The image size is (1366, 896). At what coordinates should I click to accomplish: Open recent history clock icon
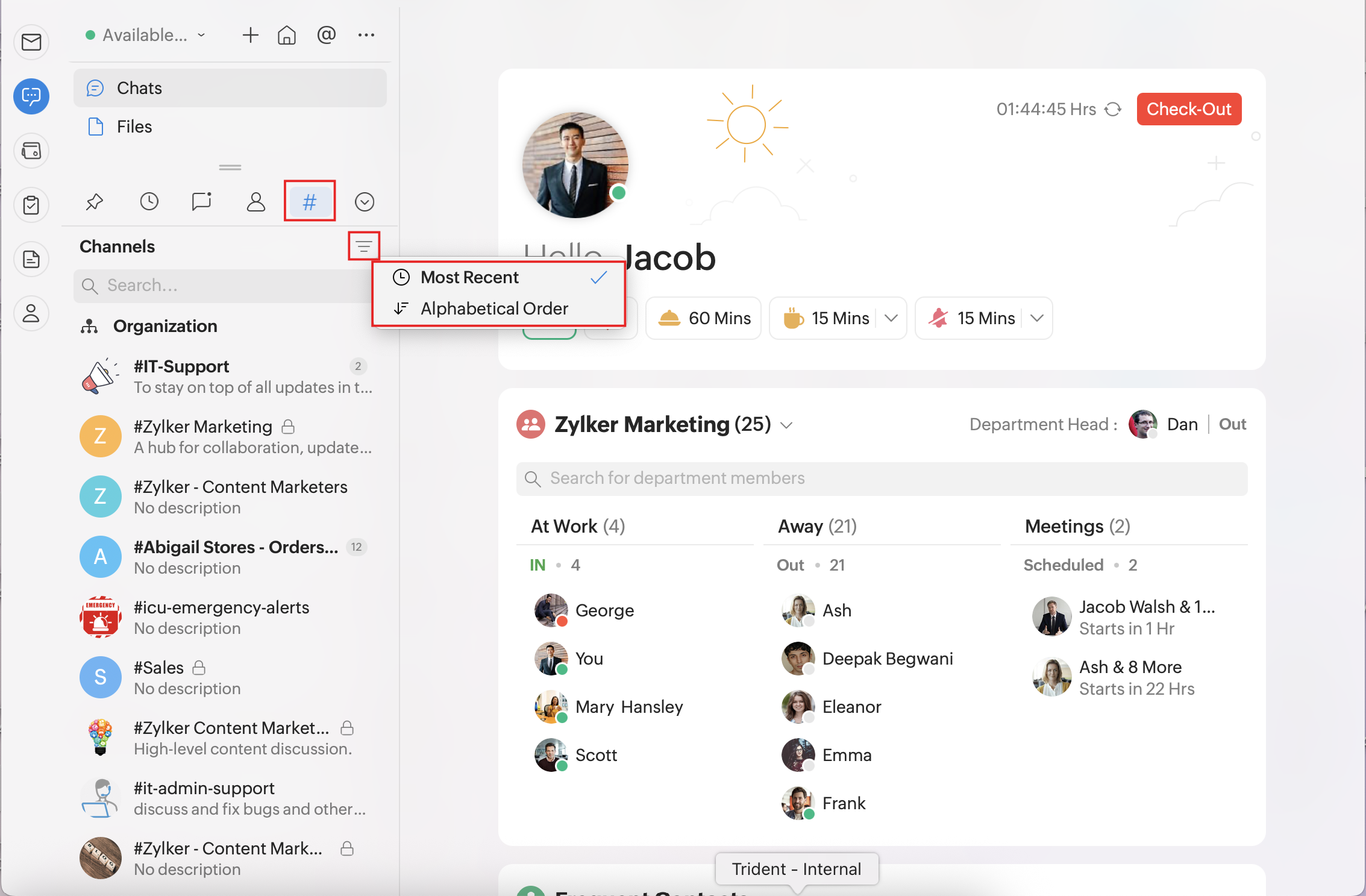point(149,202)
